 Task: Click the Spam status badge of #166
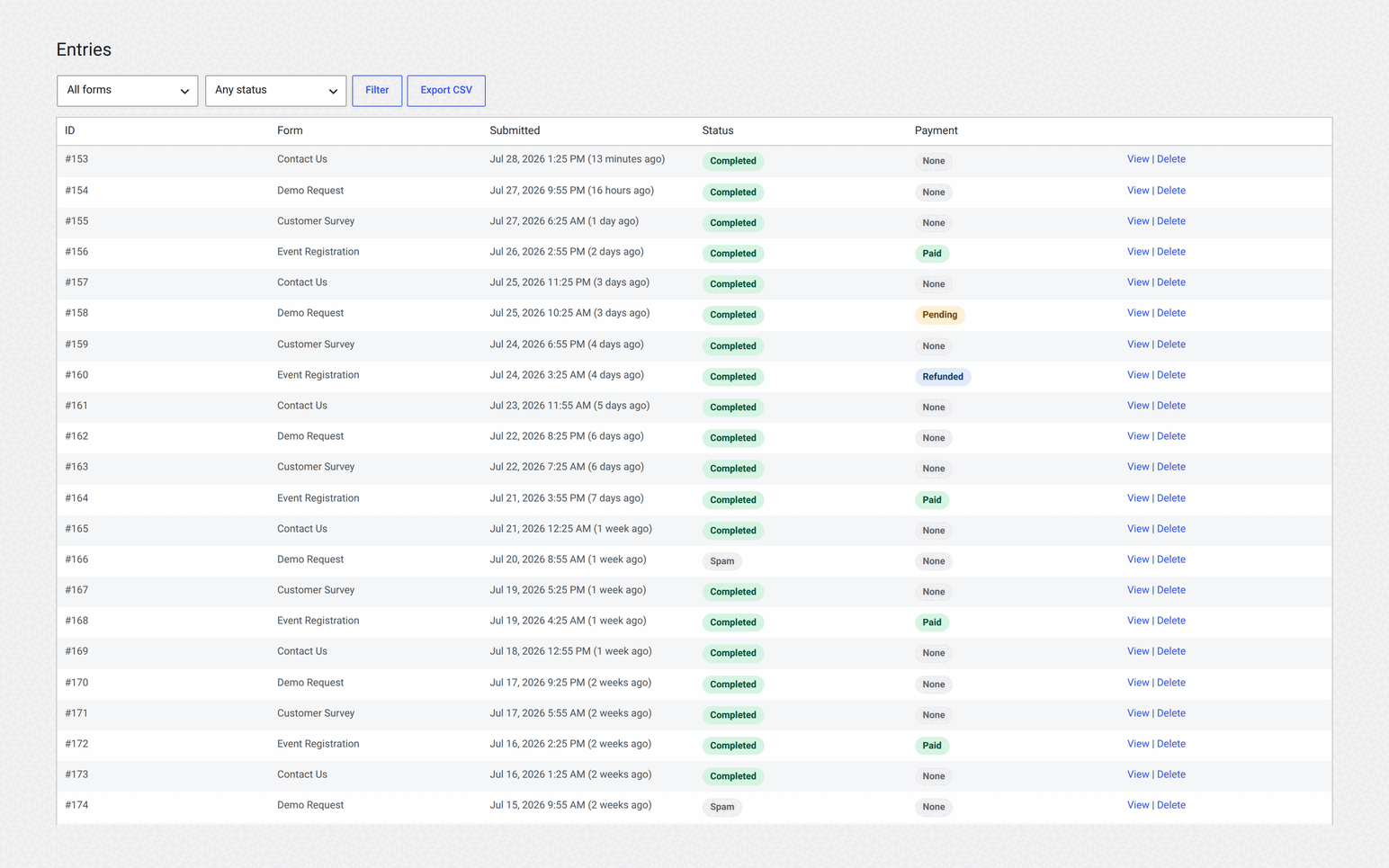click(x=722, y=561)
